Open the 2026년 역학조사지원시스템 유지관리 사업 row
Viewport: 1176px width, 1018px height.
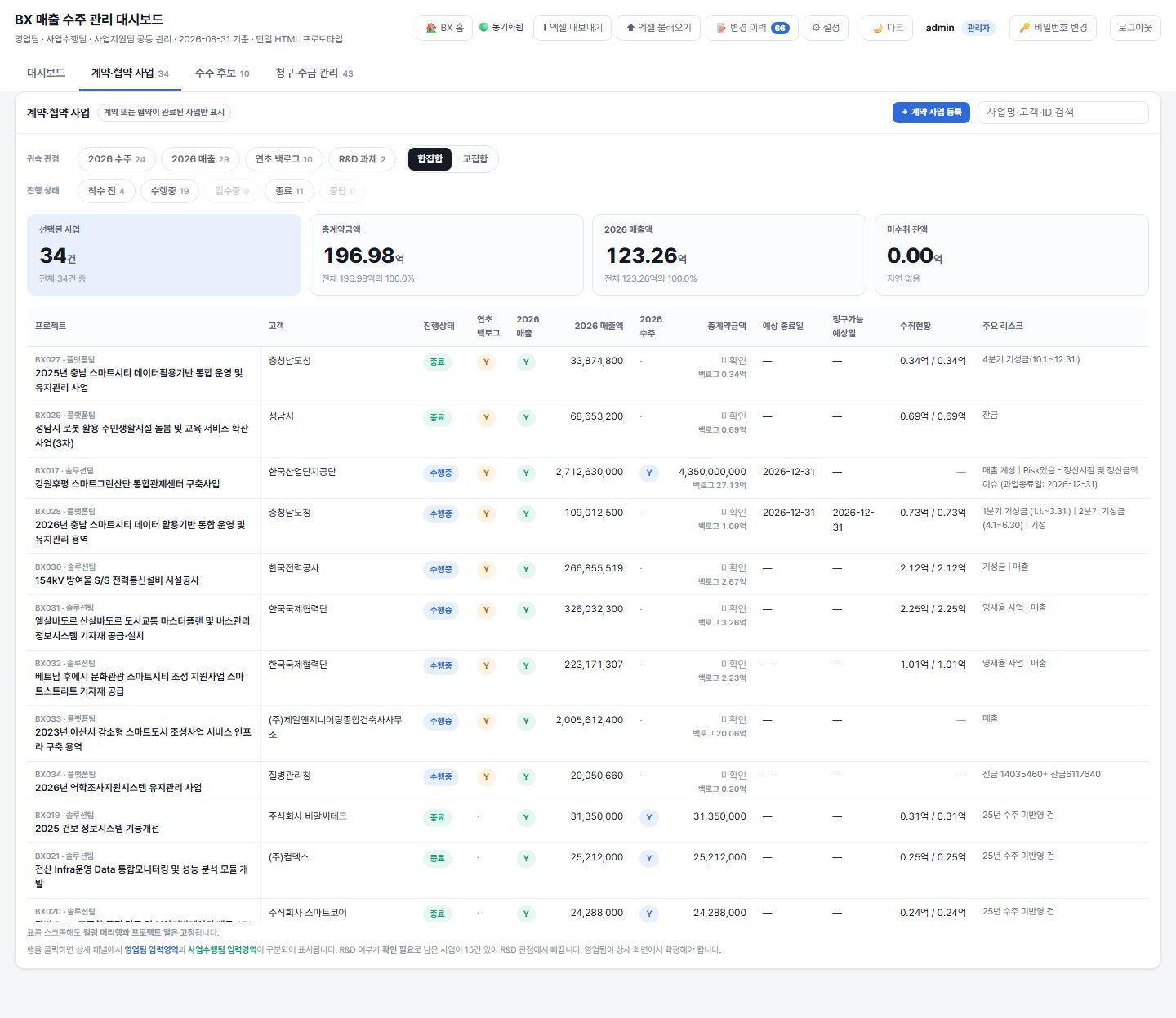[588, 782]
